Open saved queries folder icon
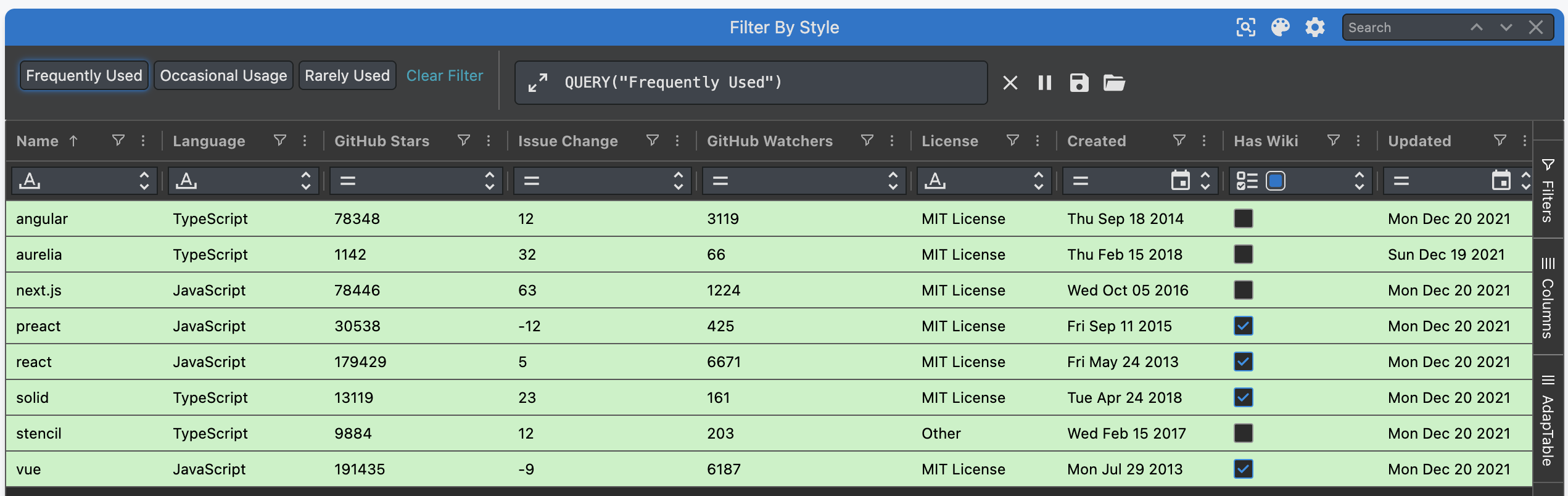 (1113, 83)
